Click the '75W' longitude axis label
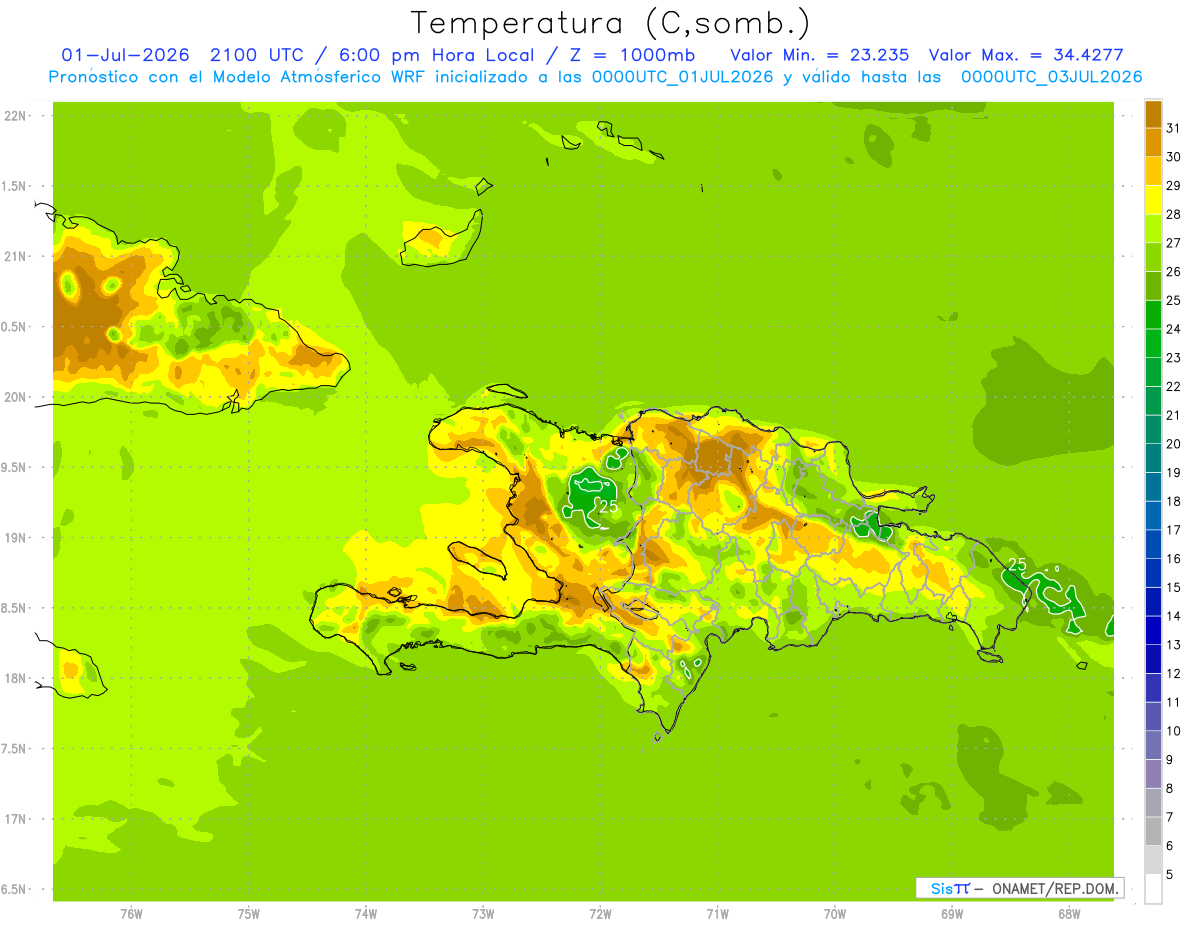The image size is (1200, 927). point(249,913)
